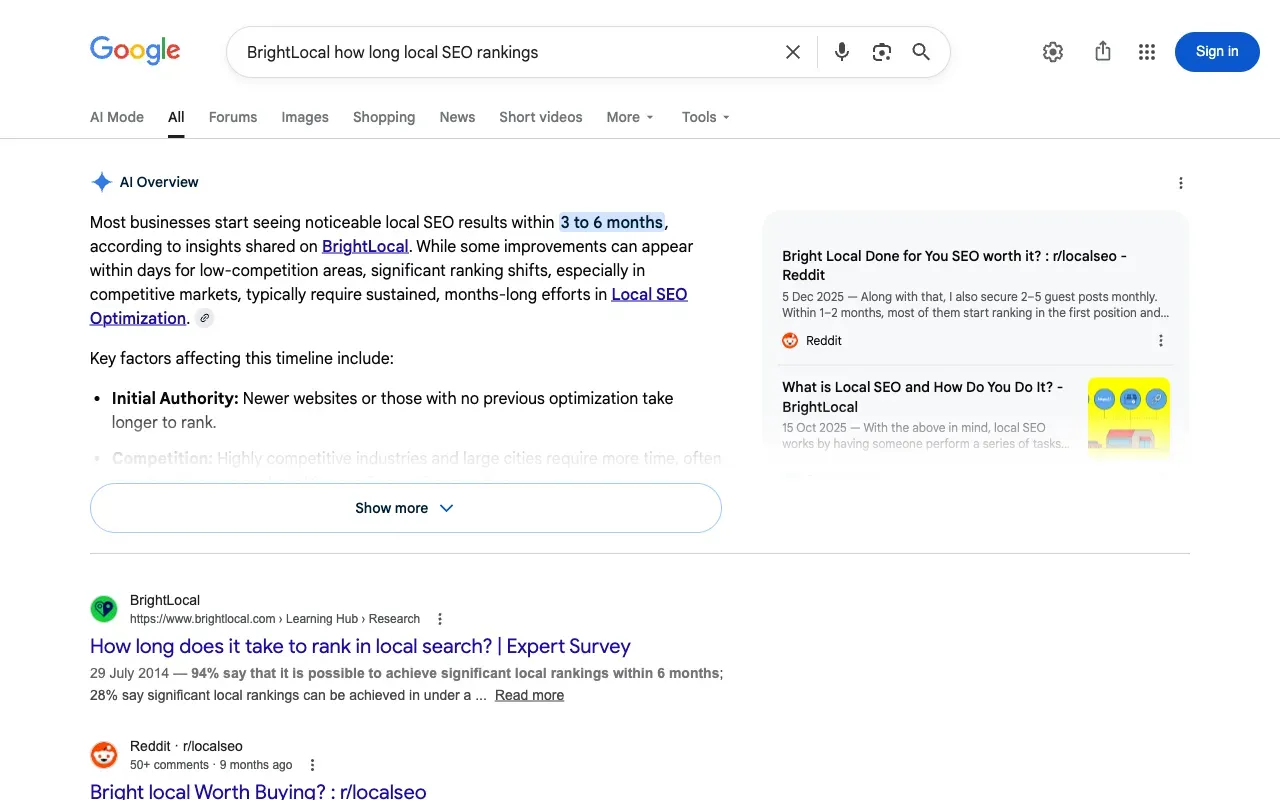Open the Google apps grid icon
Viewport: 1280px width, 800px height.
[x=1147, y=52]
